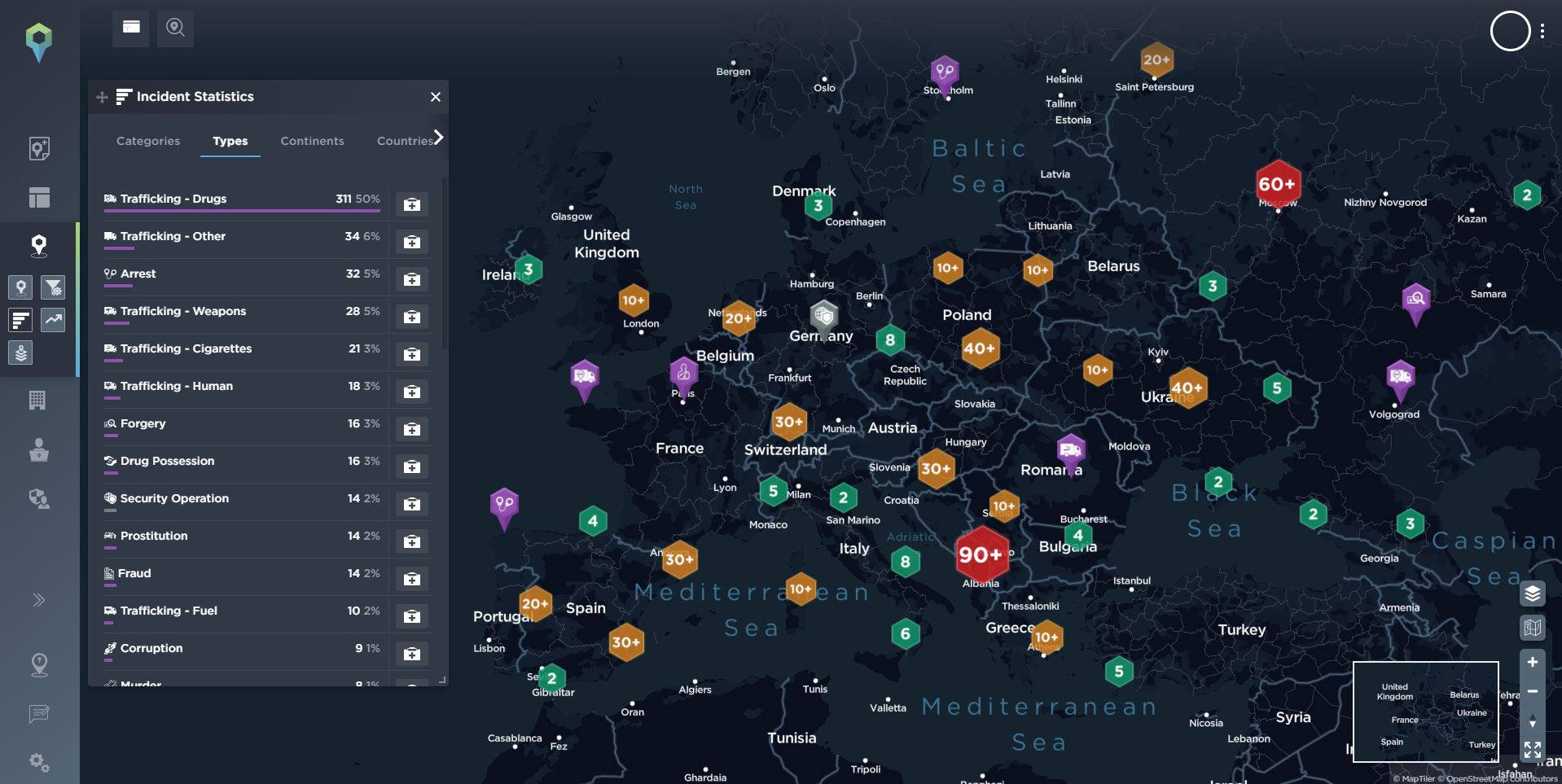Close the Incident Statistics panel
The image size is (1562, 784).
click(x=436, y=97)
